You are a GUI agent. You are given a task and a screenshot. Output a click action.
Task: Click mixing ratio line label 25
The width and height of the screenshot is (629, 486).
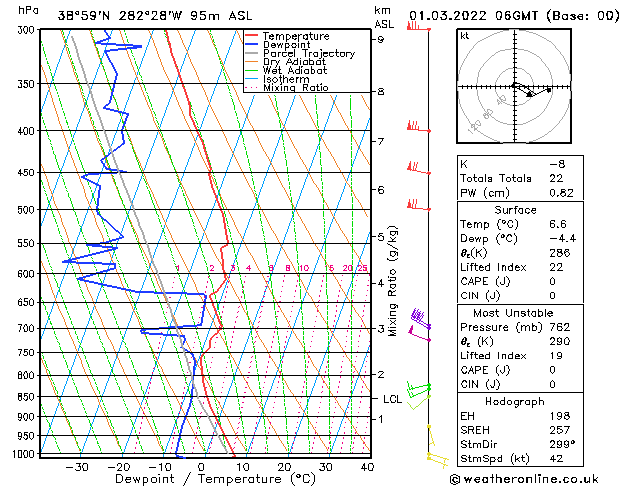pyautogui.click(x=362, y=268)
